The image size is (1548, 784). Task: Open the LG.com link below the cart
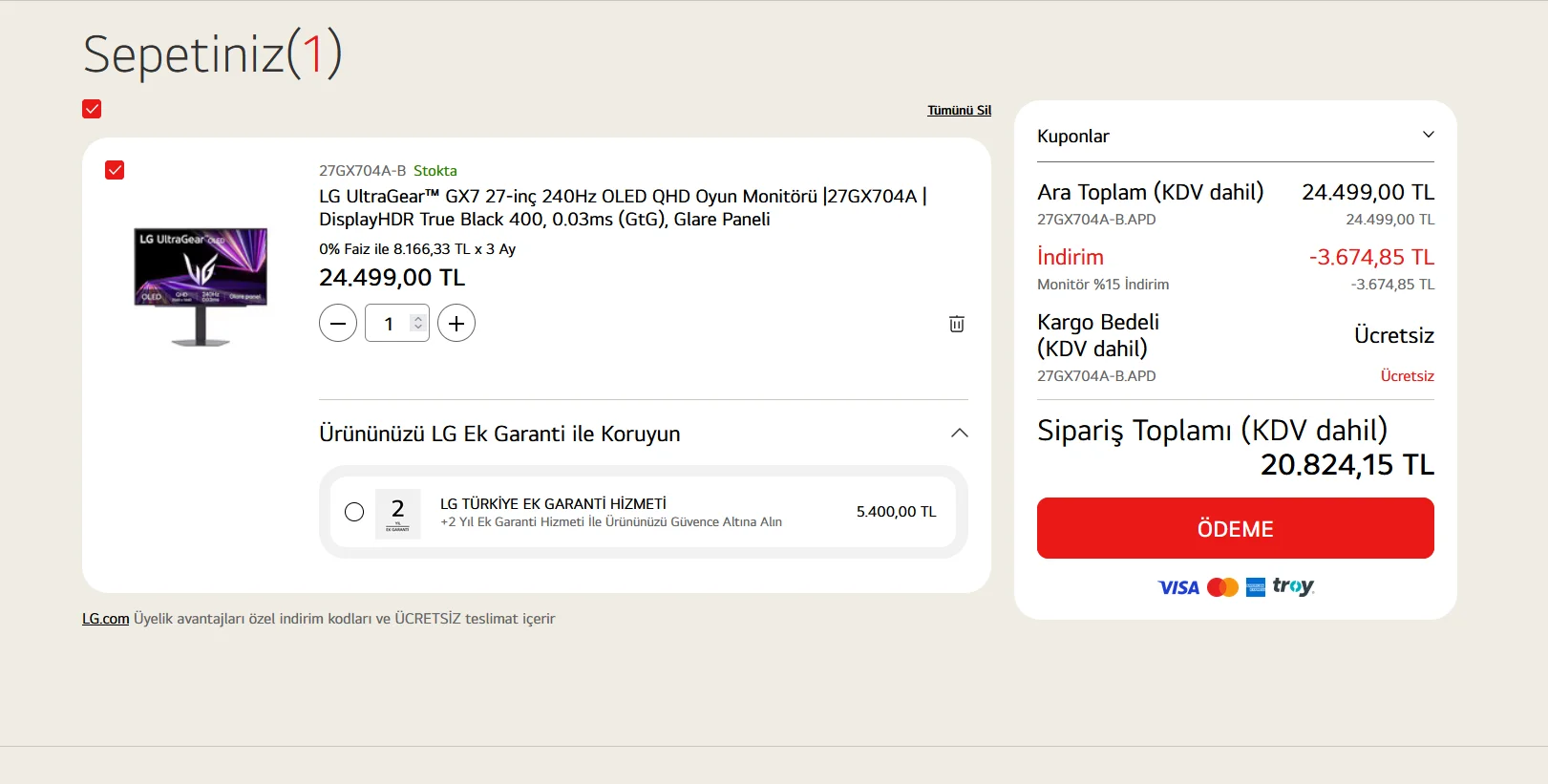[x=105, y=619]
